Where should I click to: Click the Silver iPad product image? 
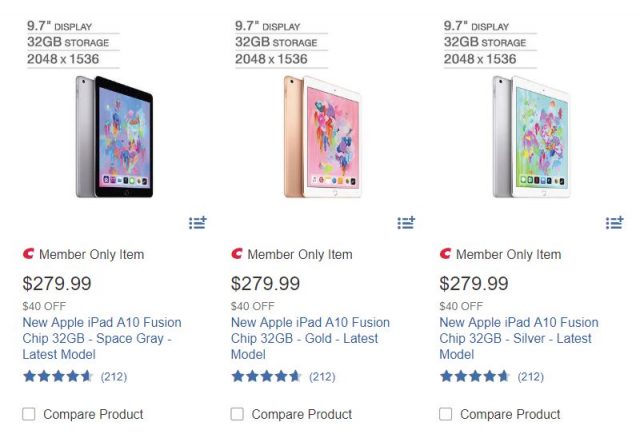point(529,135)
